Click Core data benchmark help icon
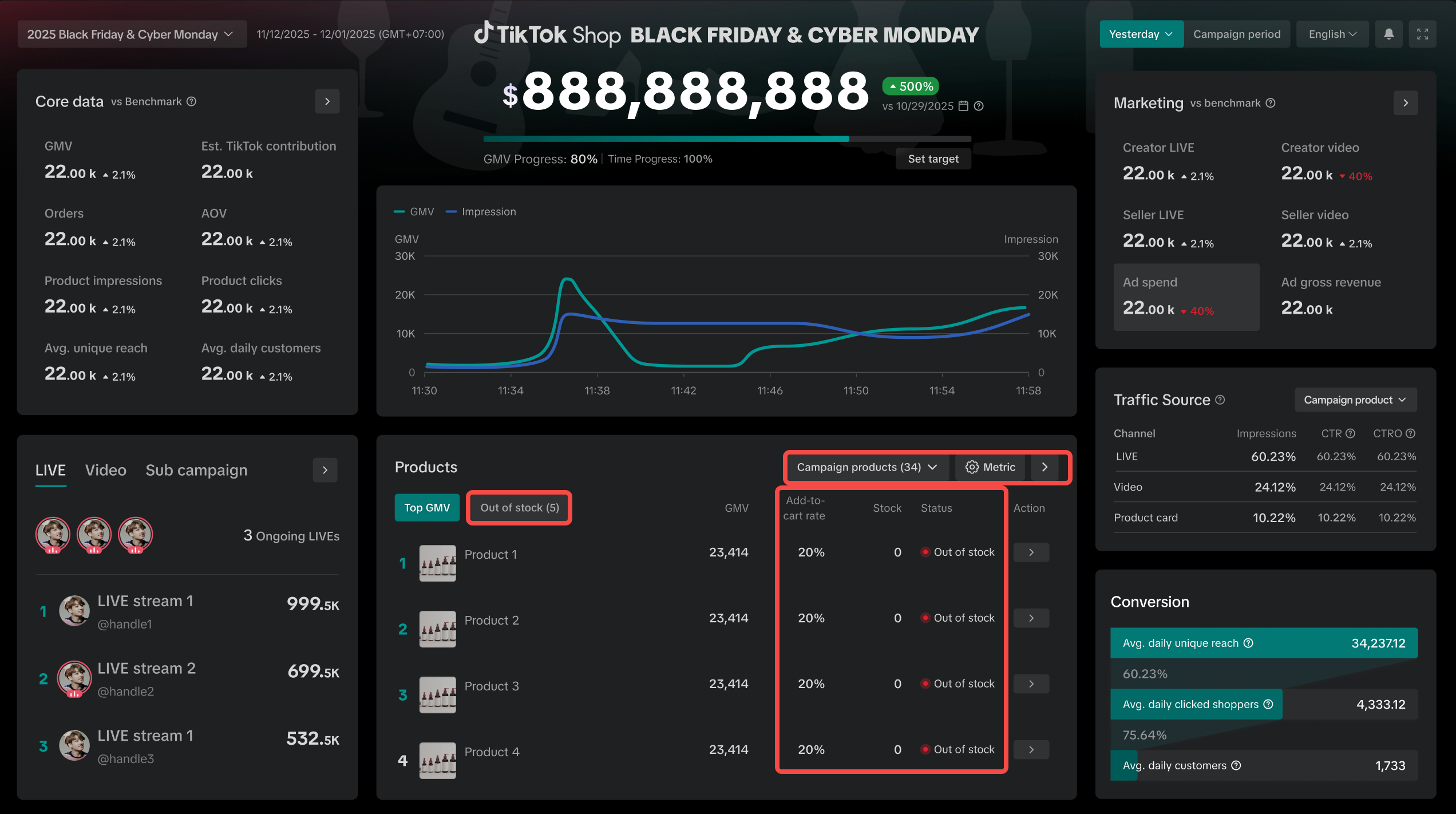 pyautogui.click(x=192, y=101)
